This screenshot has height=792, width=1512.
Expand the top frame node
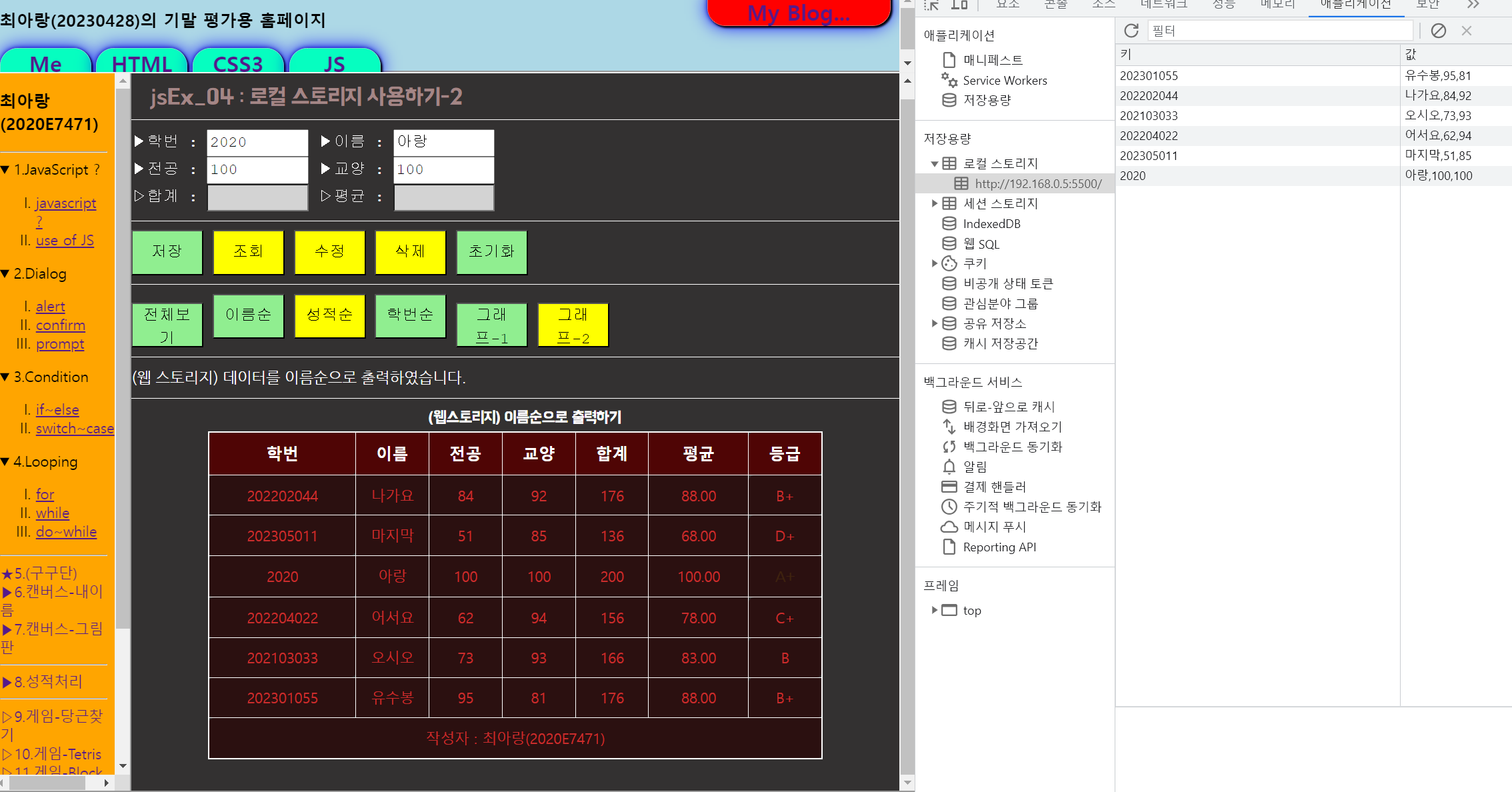point(935,610)
